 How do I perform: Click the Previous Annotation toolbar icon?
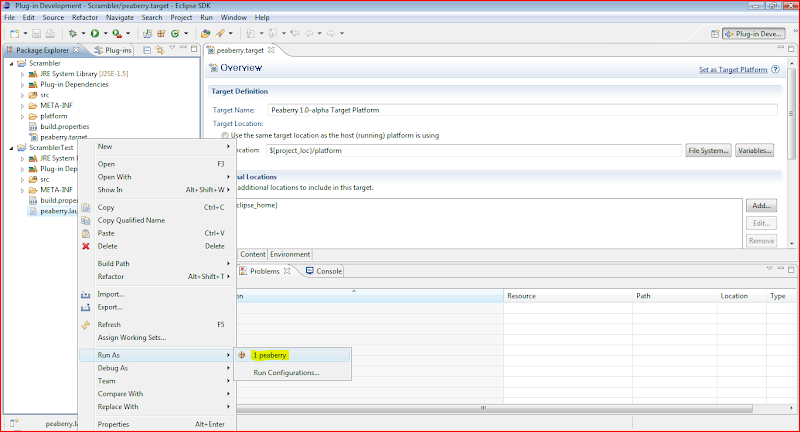[x=273, y=34]
